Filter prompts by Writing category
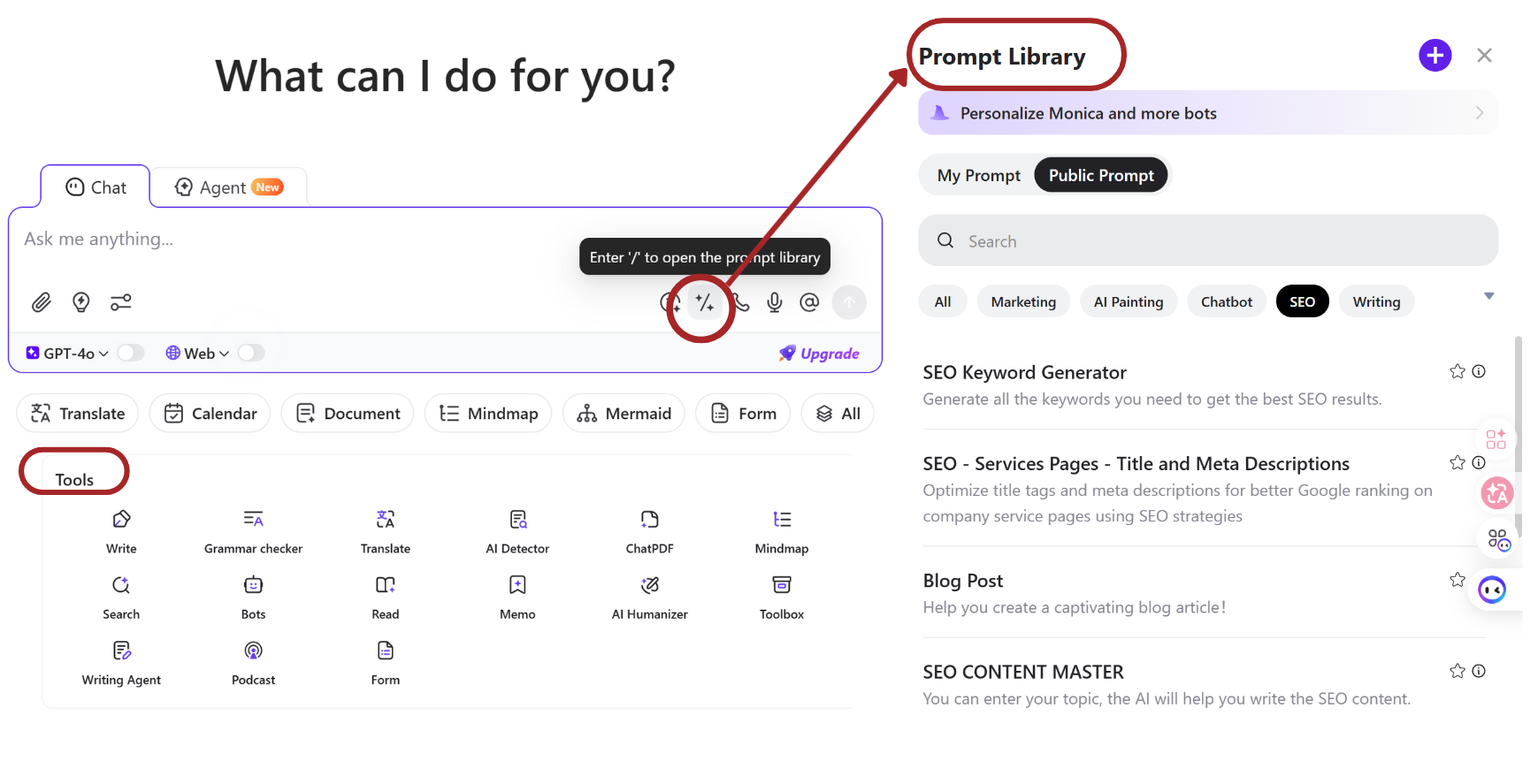 click(1377, 301)
